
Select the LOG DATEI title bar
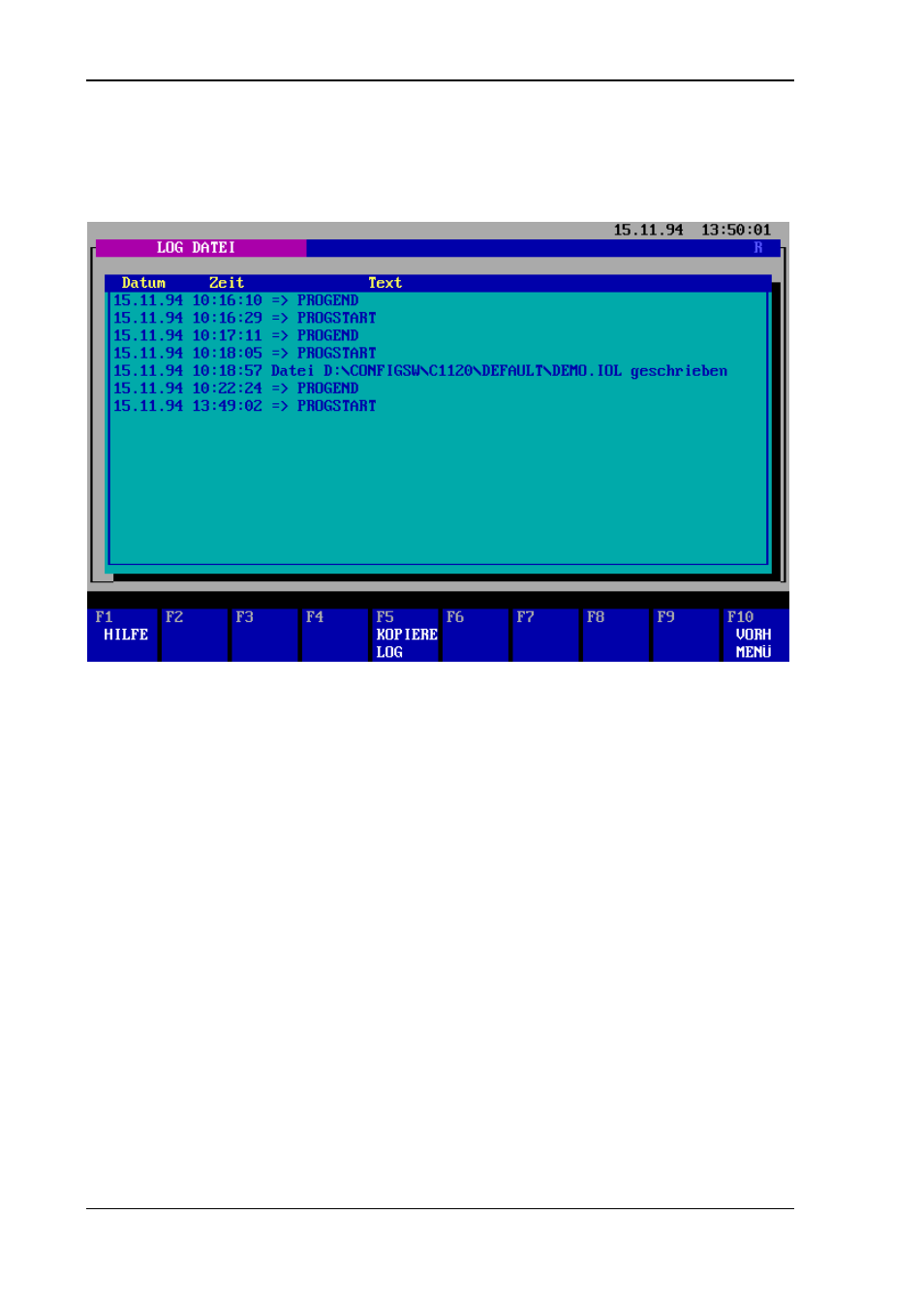click(201, 248)
